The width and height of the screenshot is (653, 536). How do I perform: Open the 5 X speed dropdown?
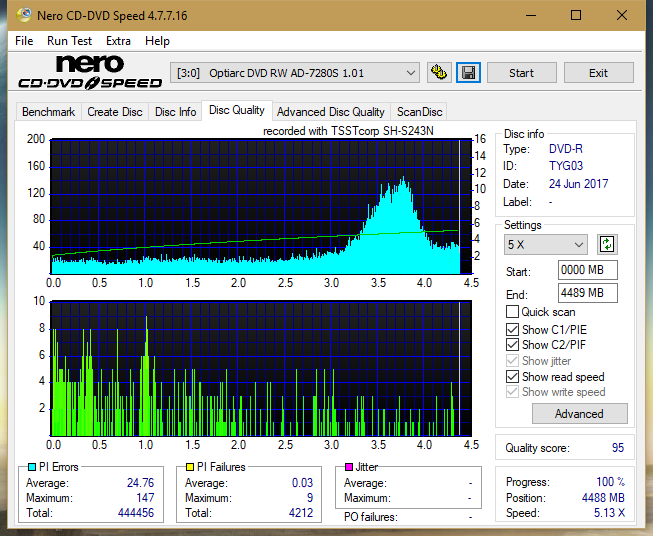coord(546,244)
